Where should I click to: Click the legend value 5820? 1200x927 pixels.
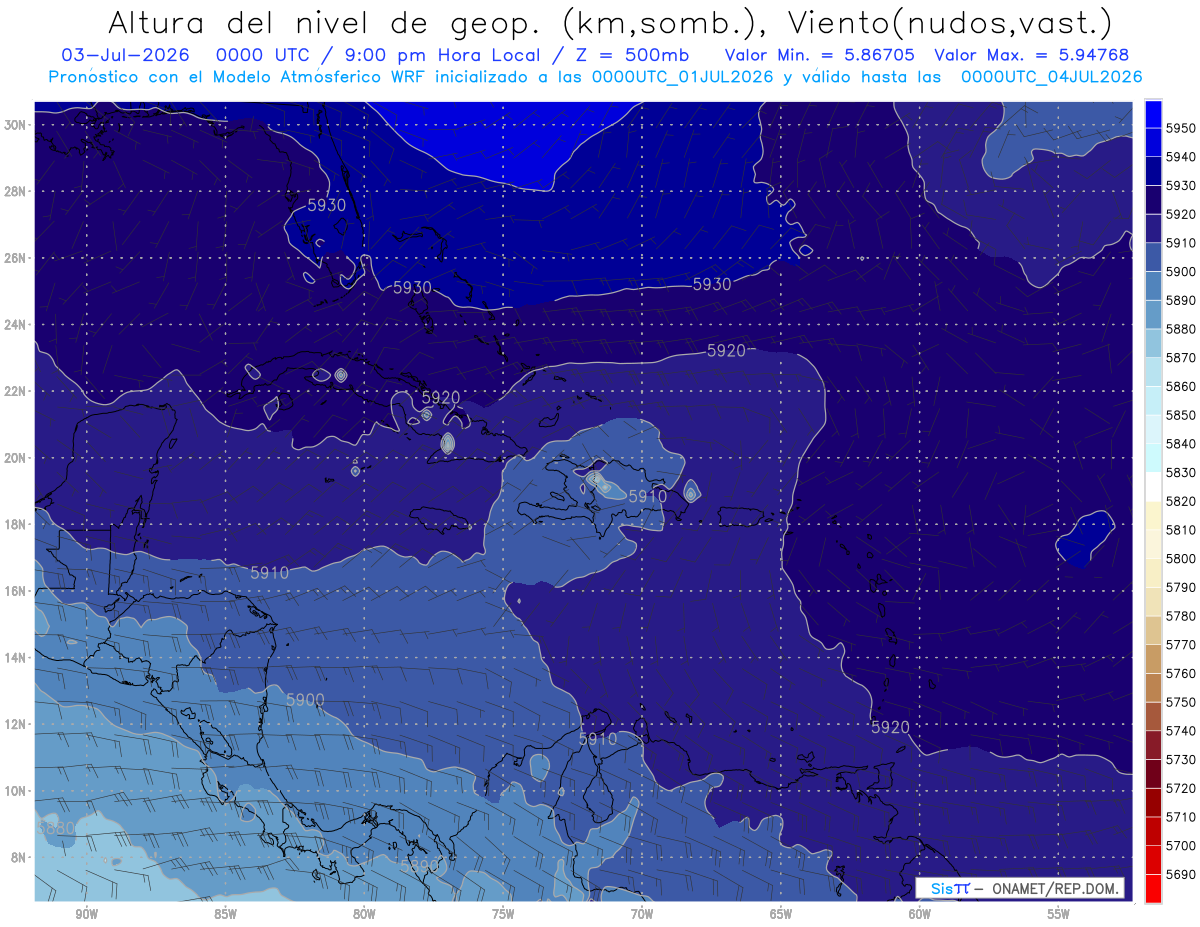1180,501
